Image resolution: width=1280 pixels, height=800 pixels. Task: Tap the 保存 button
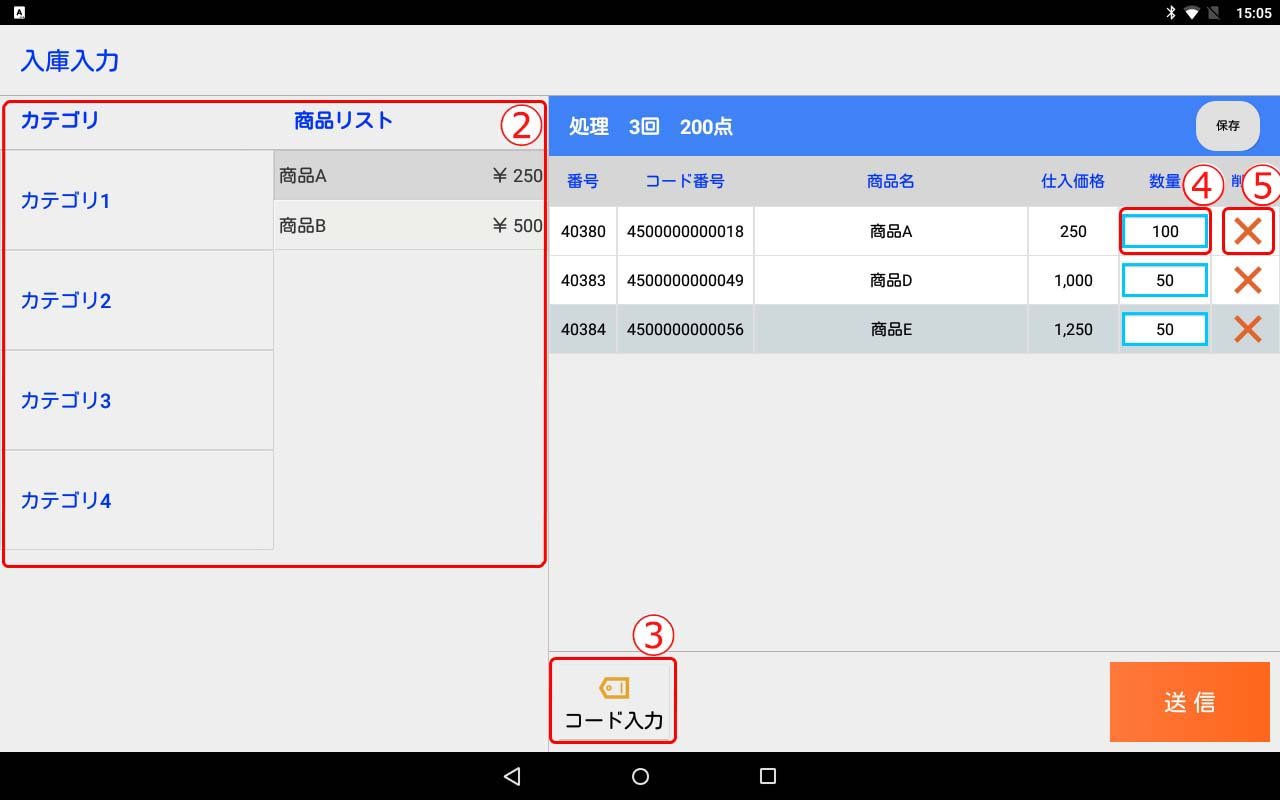tap(1228, 126)
